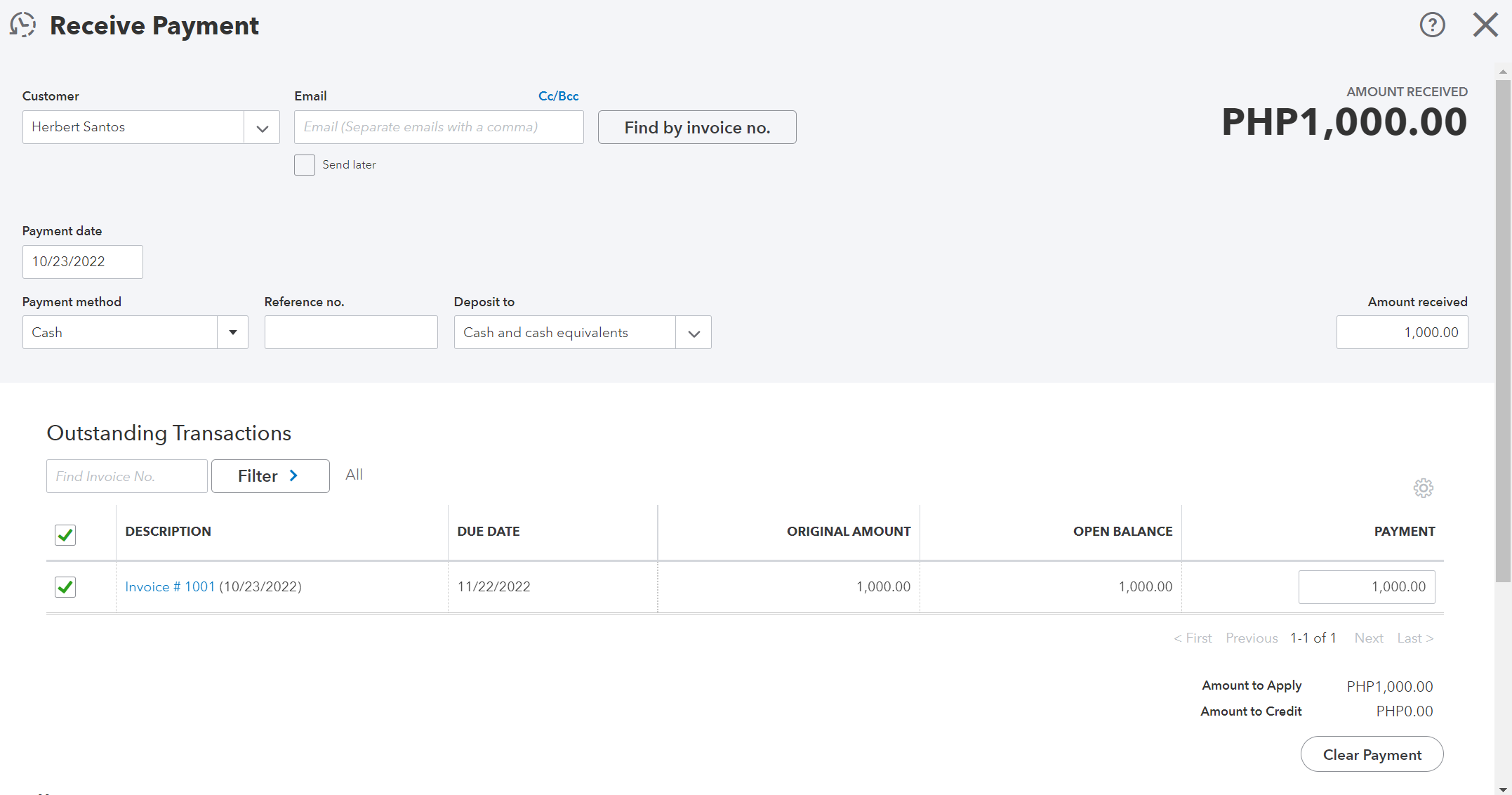This screenshot has width=1512, height=795.
Task: Click the Filter arrow button
Action: [x=270, y=476]
